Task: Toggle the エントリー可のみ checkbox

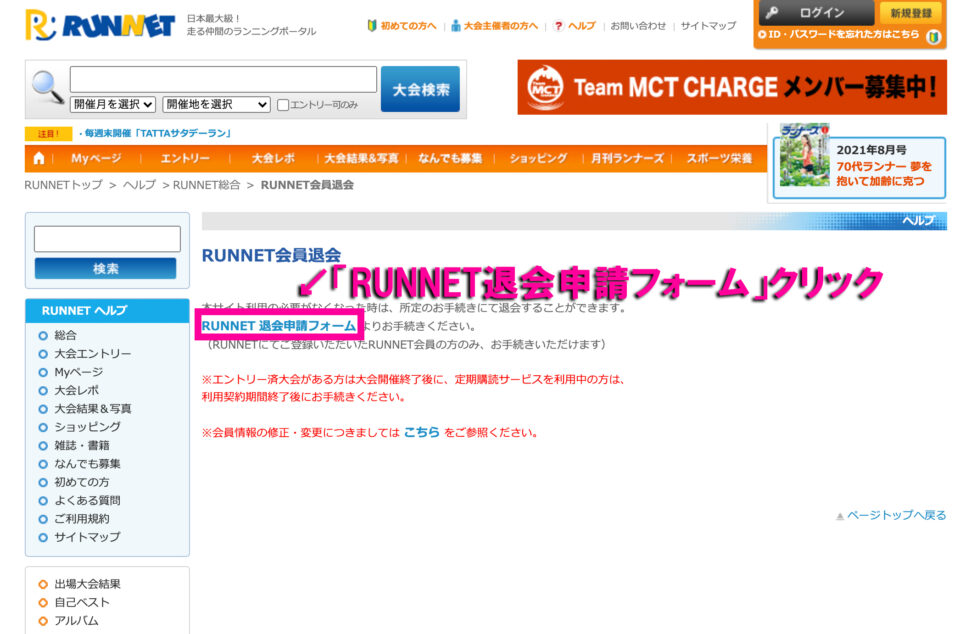Action: pos(283,105)
